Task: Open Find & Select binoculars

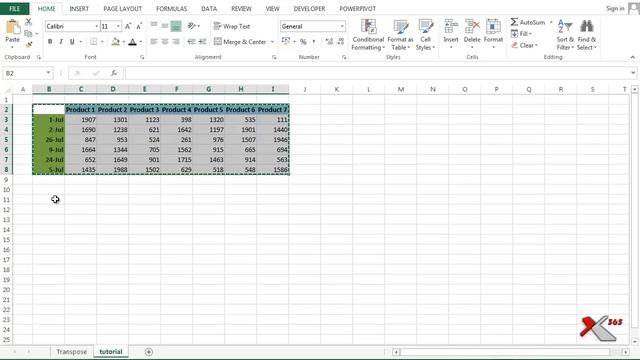Action: 587,35
